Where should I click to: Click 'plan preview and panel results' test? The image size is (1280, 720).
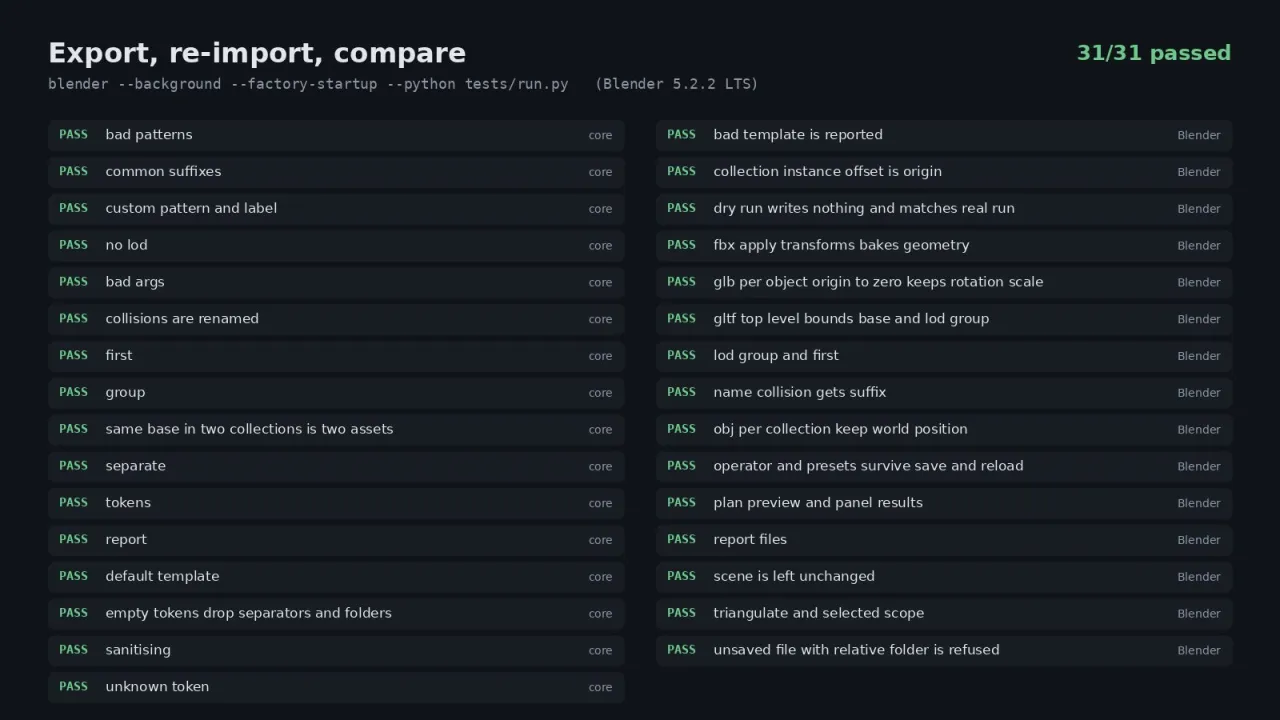944,503
